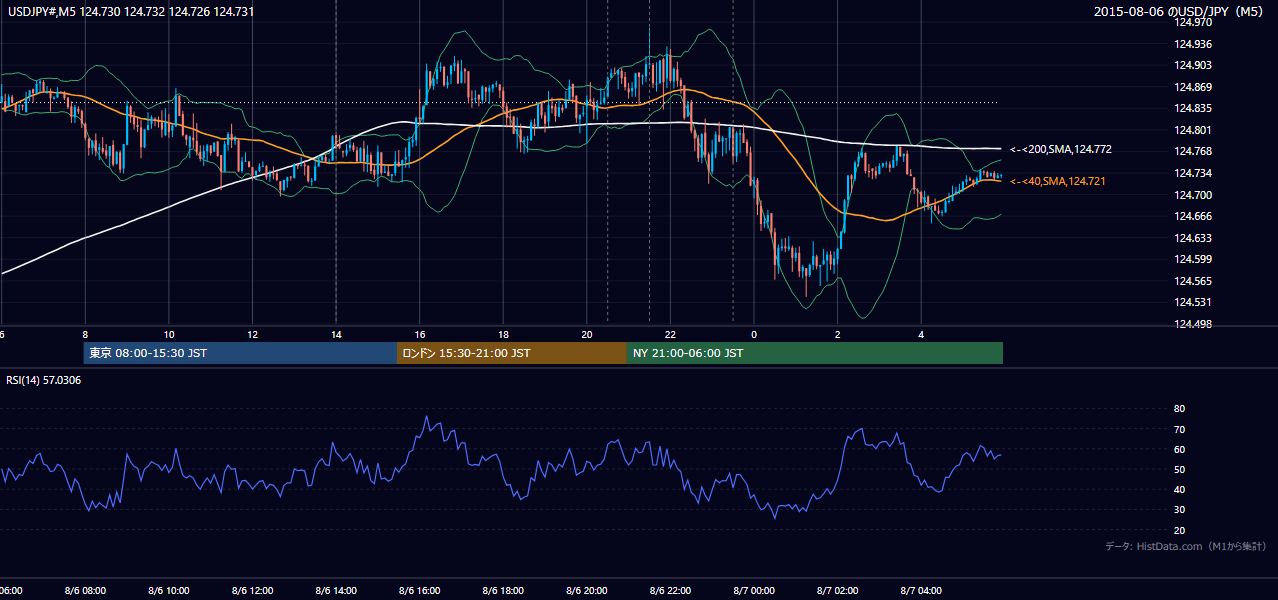Click hour label 18 under price chart
This screenshot has width=1278, height=600.
pyautogui.click(x=504, y=334)
